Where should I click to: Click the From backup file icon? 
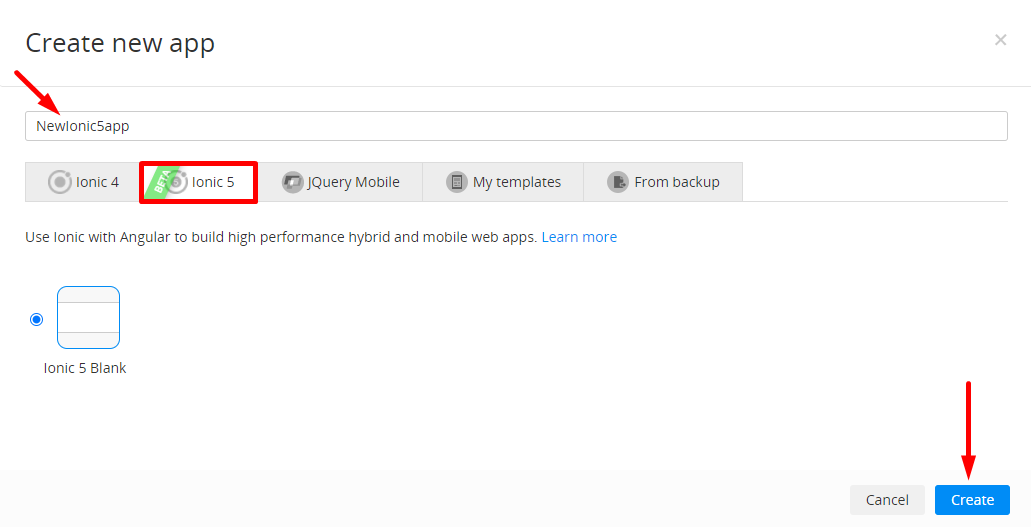pos(617,182)
